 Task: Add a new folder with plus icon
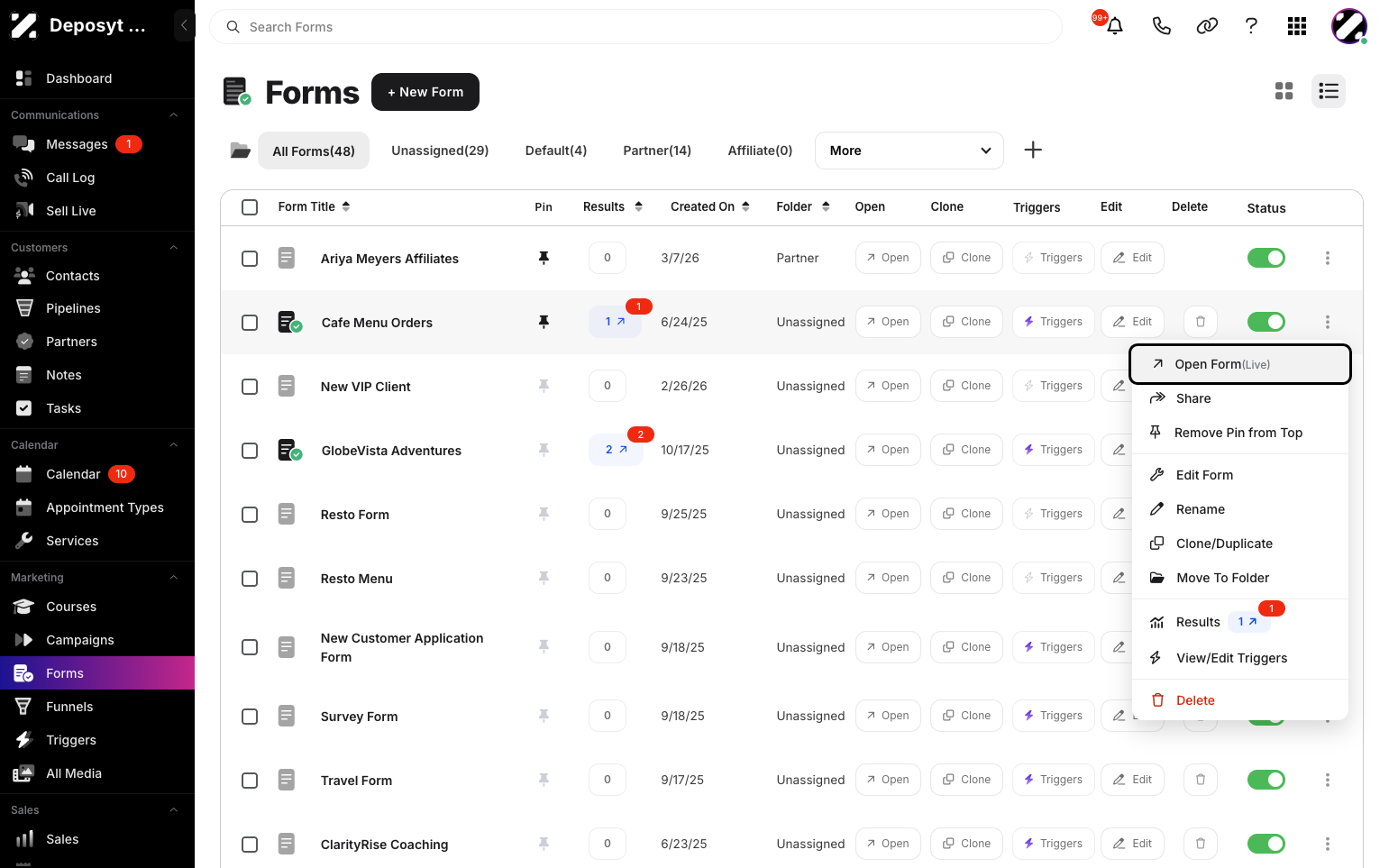click(1033, 151)
